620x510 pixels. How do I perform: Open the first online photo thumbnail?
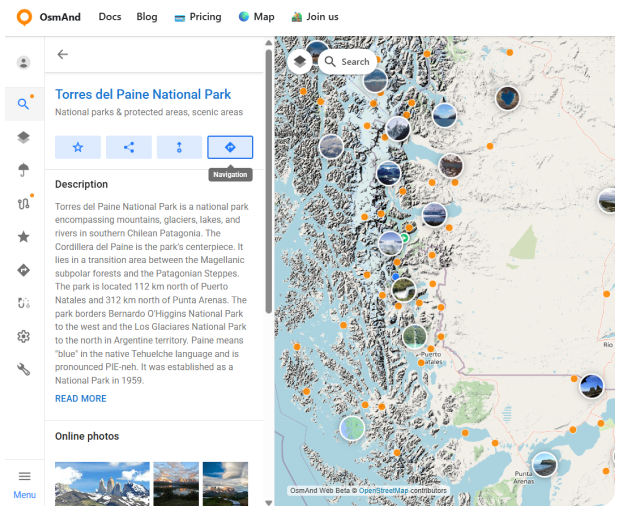pyautogui.click(x=102, y=483)
